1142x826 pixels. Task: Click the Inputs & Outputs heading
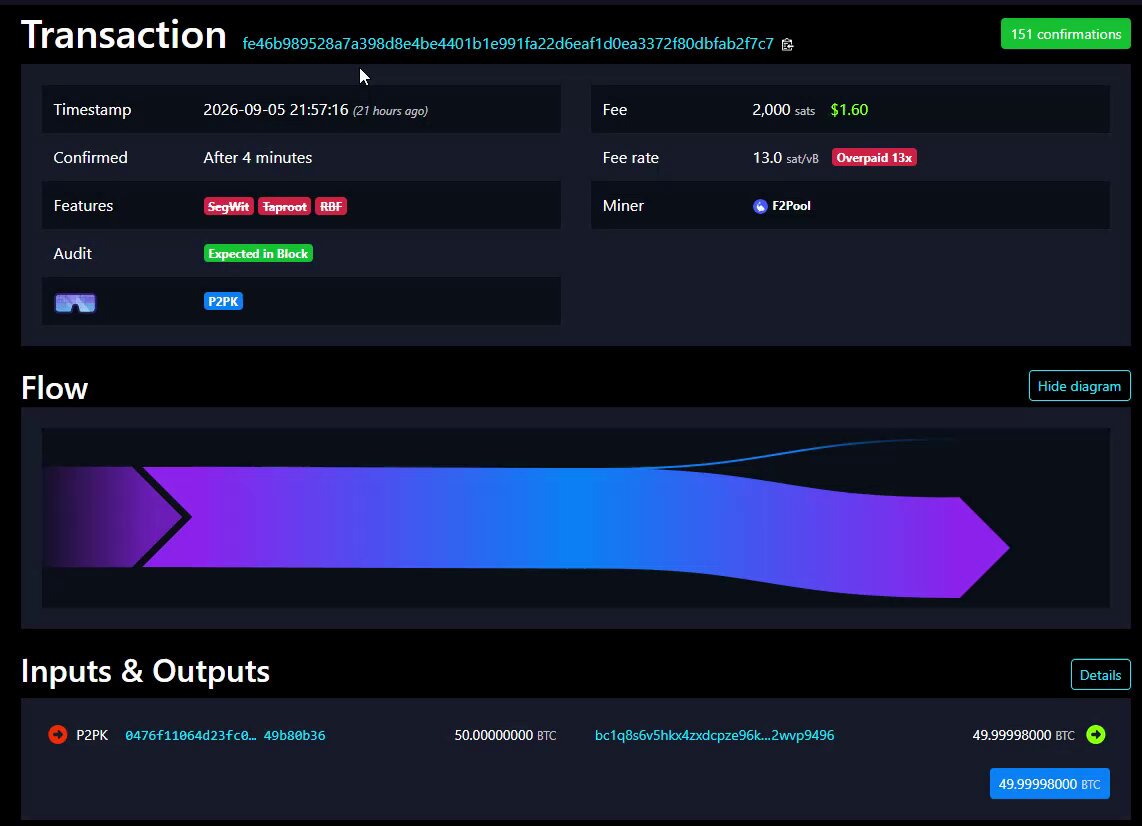pyautogui.click(x=146, y=672)
